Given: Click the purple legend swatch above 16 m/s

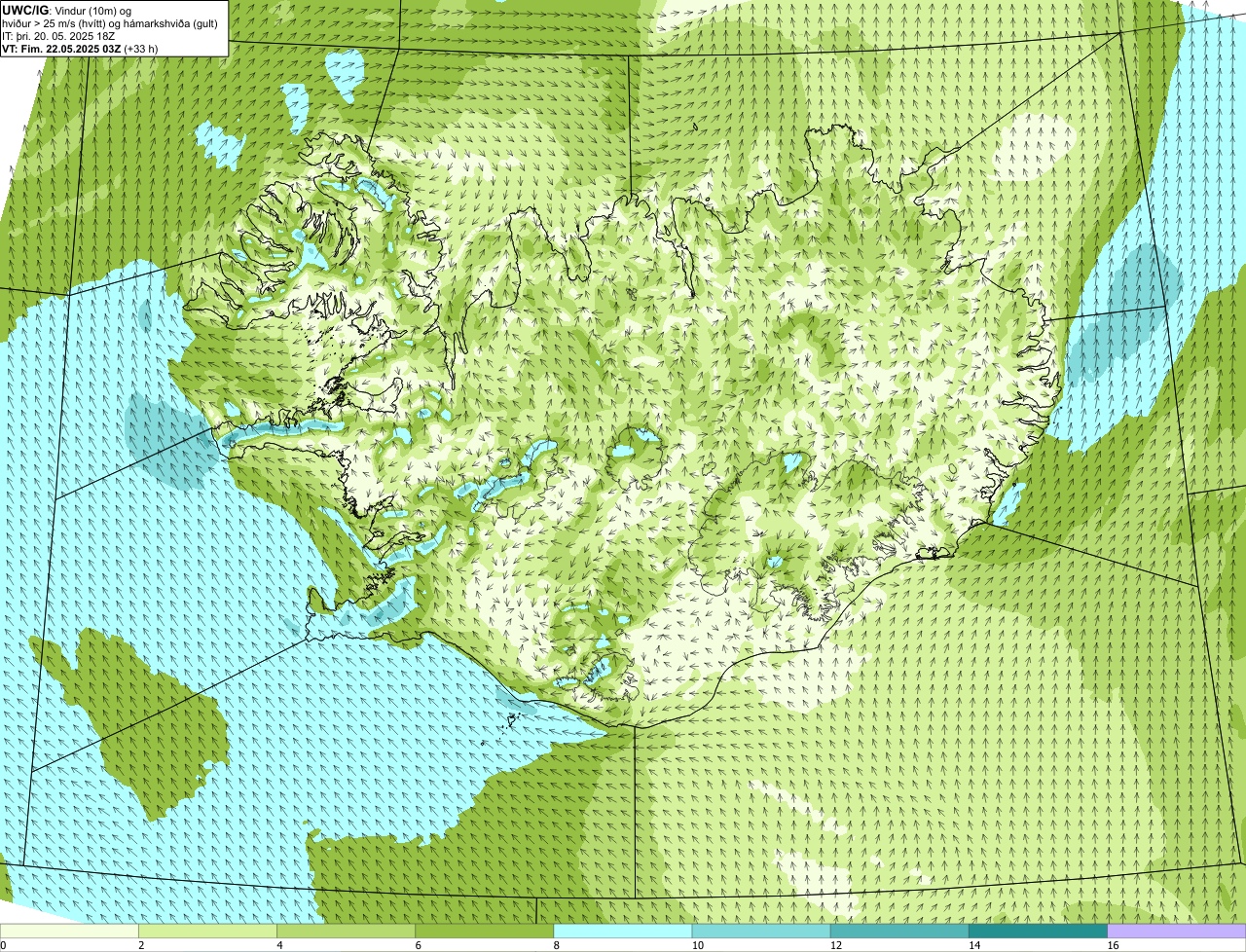Looking at the screenshot, I should 1177,932.
